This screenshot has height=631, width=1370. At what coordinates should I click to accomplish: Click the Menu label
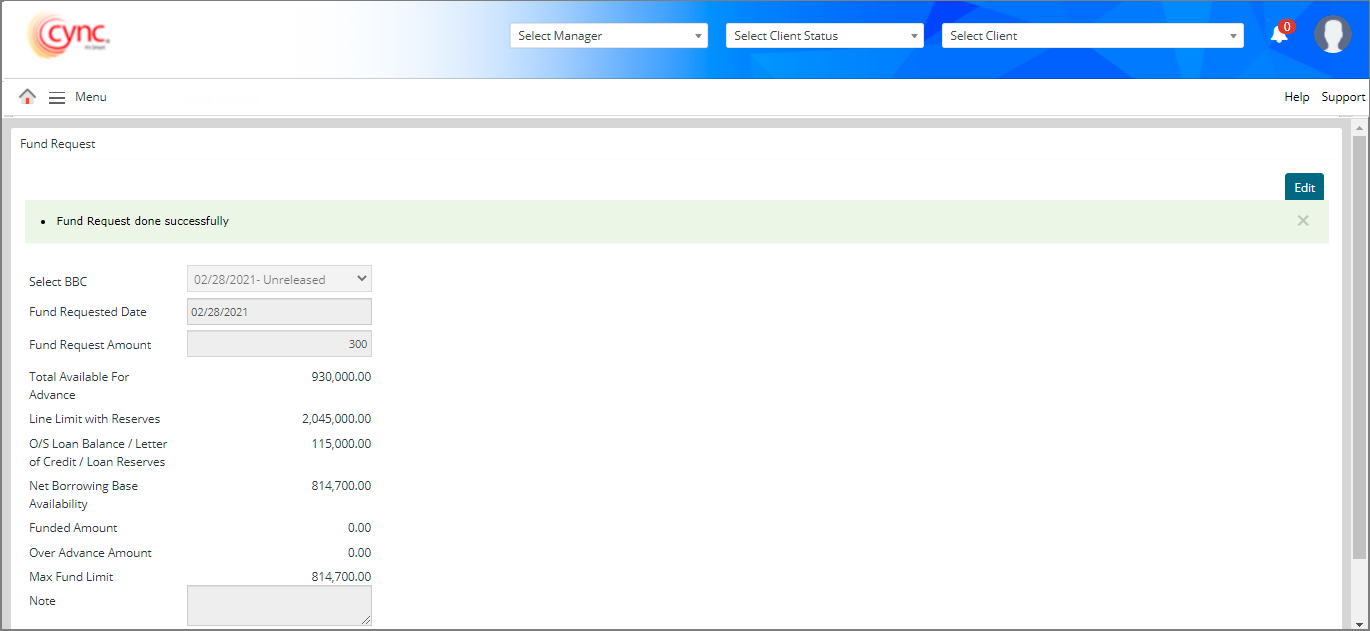91,97
